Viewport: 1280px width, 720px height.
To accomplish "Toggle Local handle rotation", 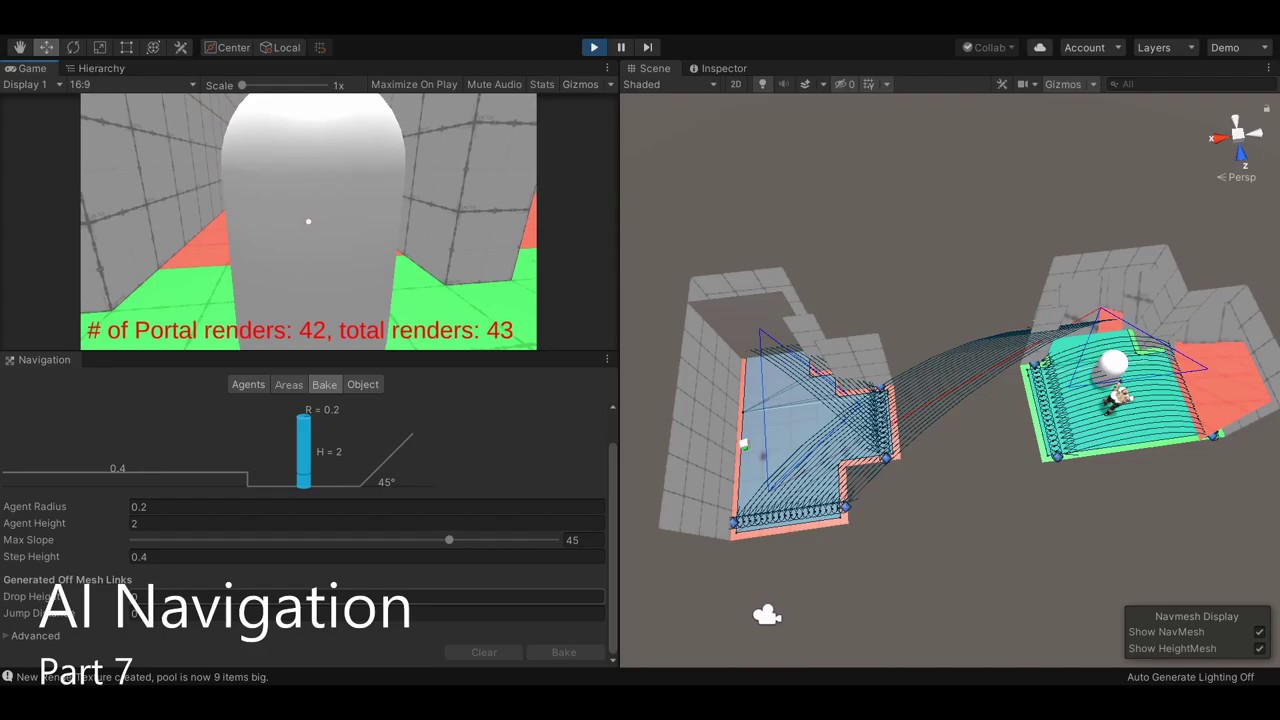I will [x=280, y=47].
